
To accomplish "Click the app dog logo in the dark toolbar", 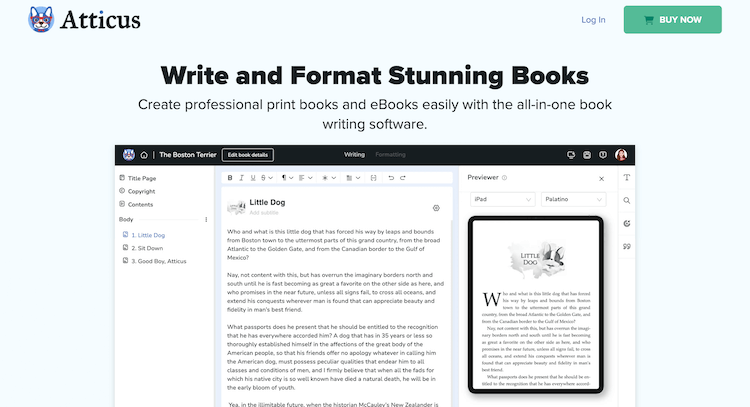I will point(129,154).
